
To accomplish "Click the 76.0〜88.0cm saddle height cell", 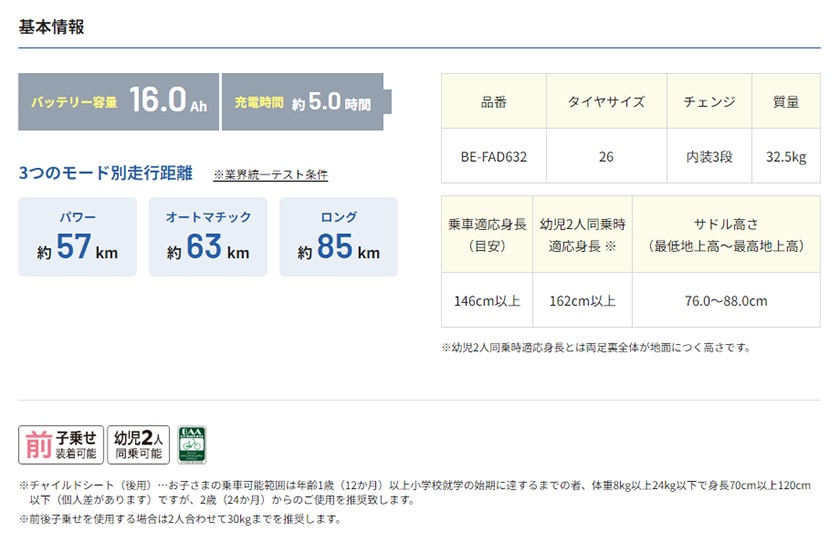I will tap(726, 300).
